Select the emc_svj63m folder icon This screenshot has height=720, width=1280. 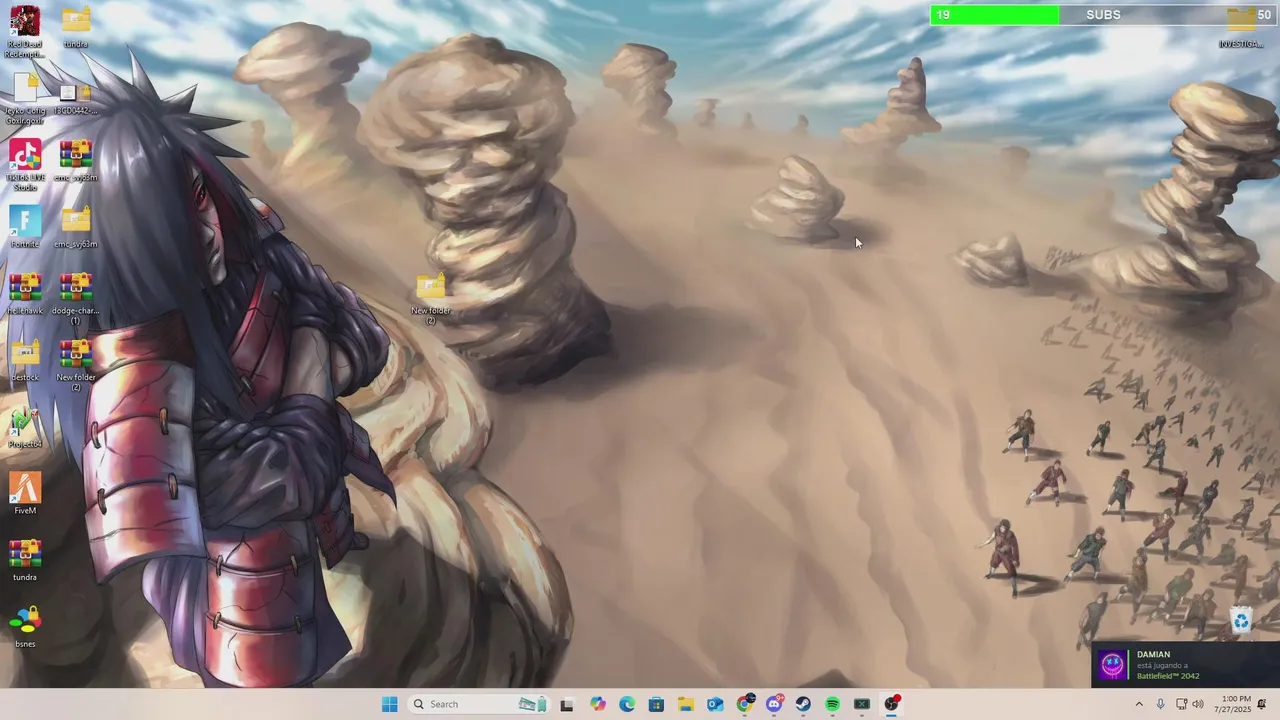[76, 227]
